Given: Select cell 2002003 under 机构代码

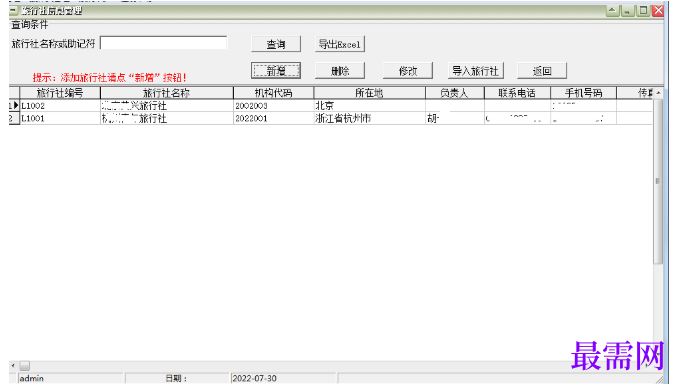Looking at the screenshot, I should pyautogui.click(x=274, y=105).
